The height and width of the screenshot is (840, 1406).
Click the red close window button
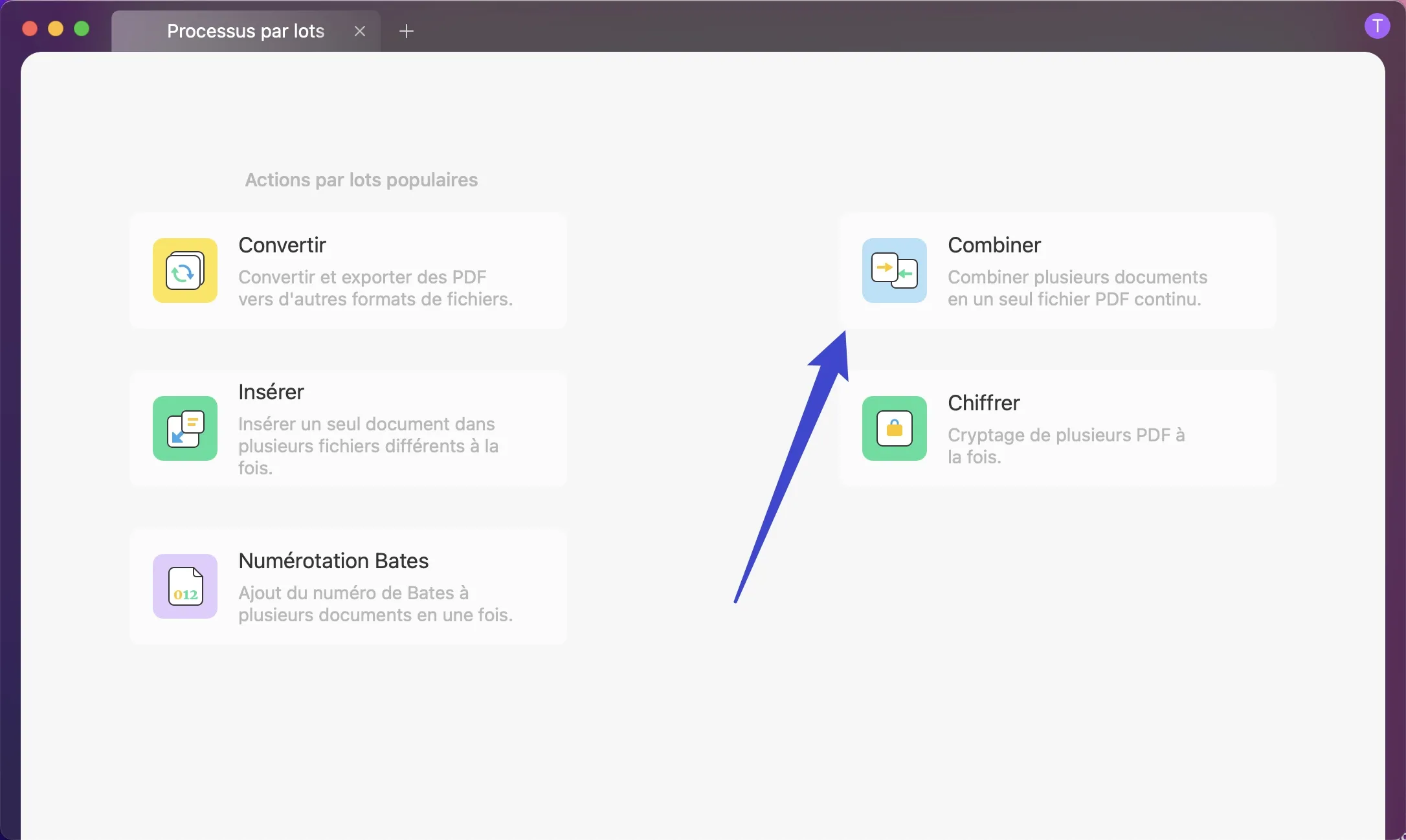[30, 28]
